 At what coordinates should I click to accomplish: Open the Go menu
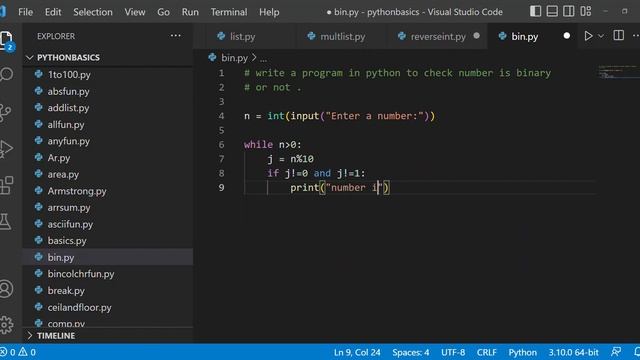pyautogui.click(x=163, y=12)
